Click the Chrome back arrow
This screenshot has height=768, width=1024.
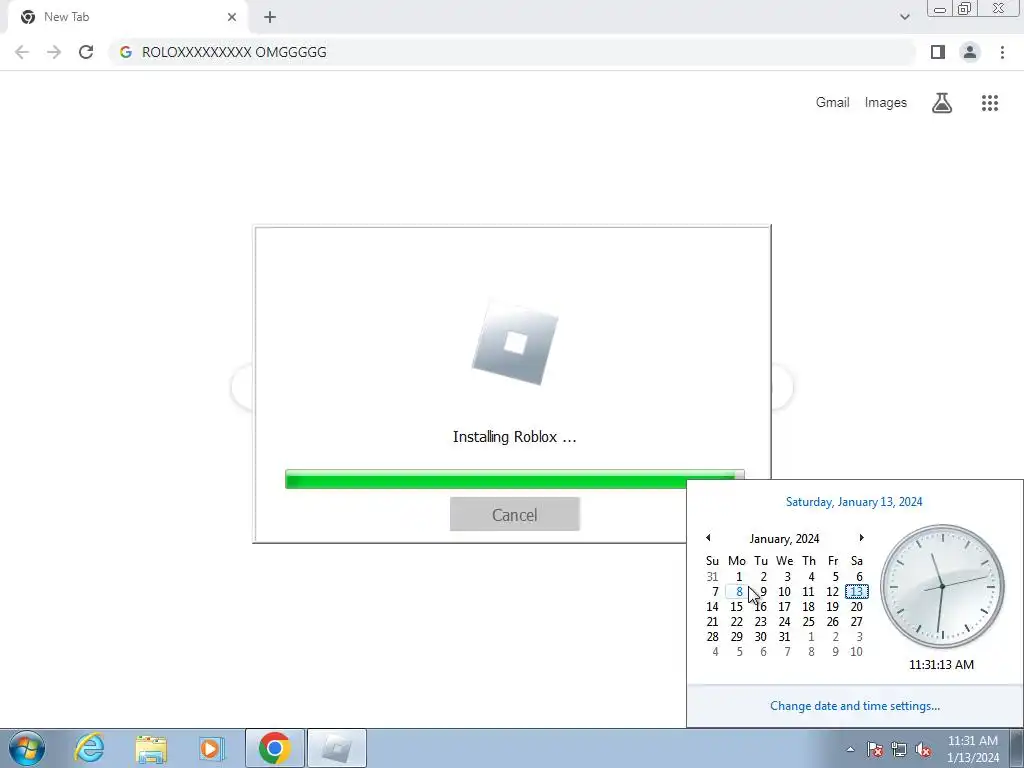point(22,52)
